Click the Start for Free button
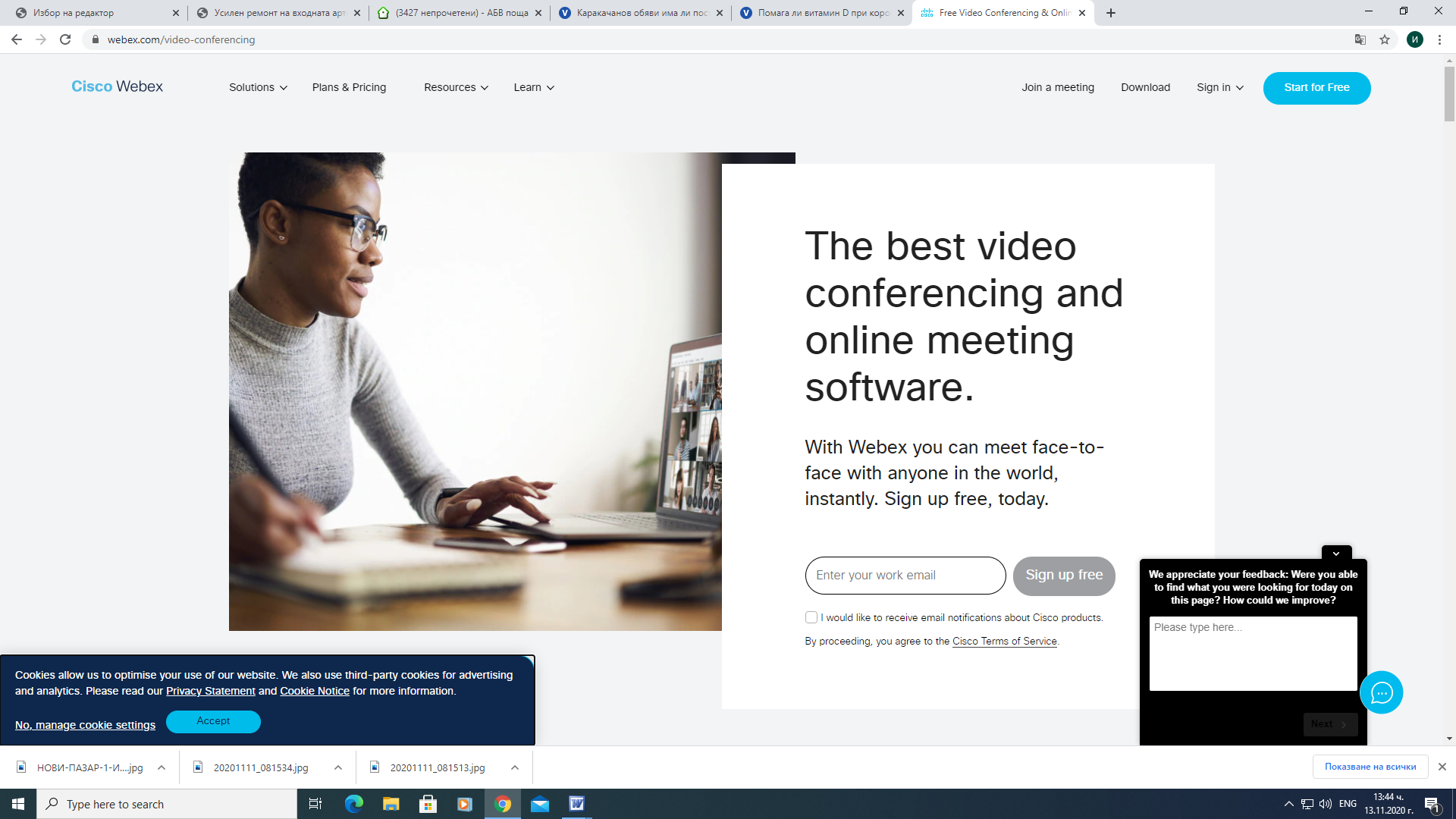This screenshot has height=819, width=1456. pos(1316,88)
